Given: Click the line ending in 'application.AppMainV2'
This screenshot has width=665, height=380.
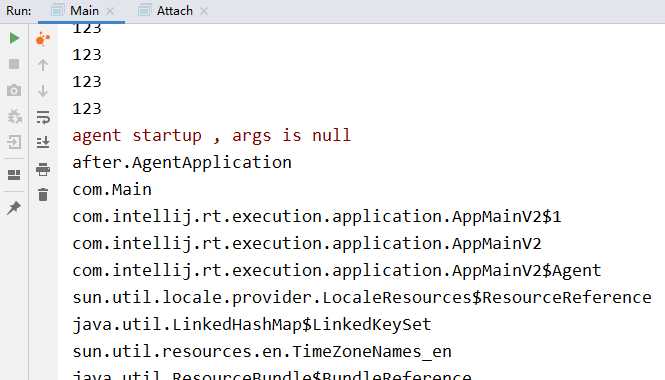Looking at the screenshot, I should pos(307,244).
